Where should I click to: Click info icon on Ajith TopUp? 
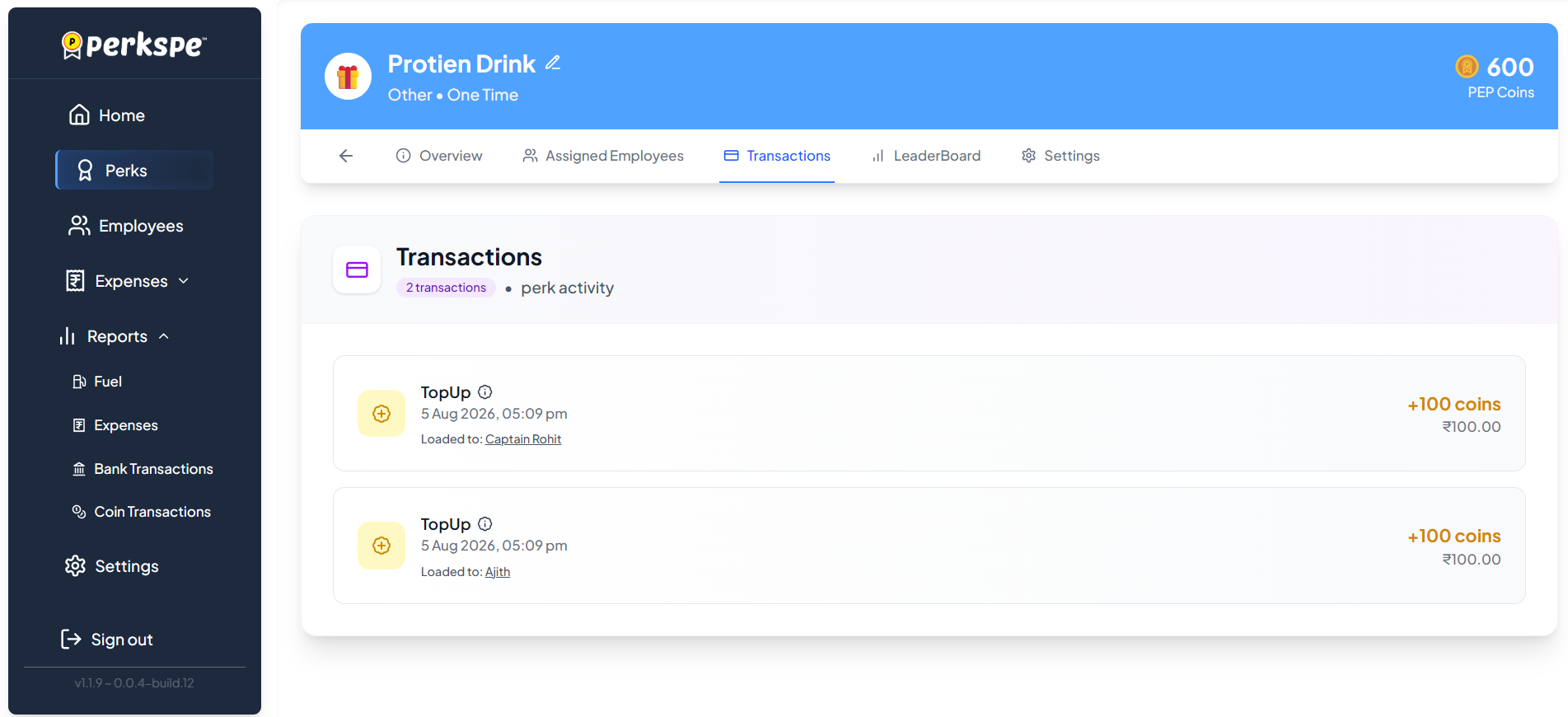tap(485, 523)
